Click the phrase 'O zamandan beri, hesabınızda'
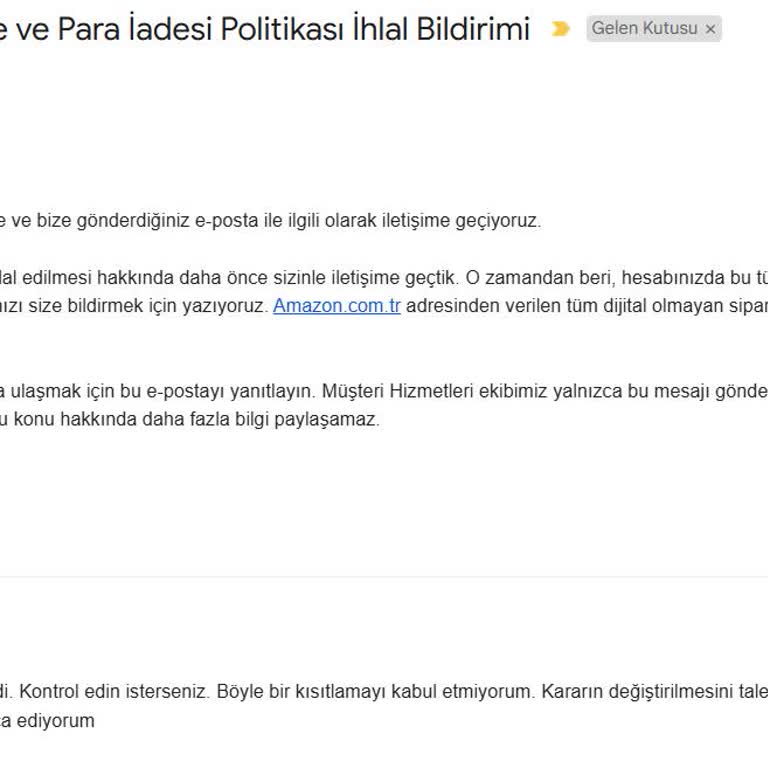The image size is (768, 768). coord(595,278)
